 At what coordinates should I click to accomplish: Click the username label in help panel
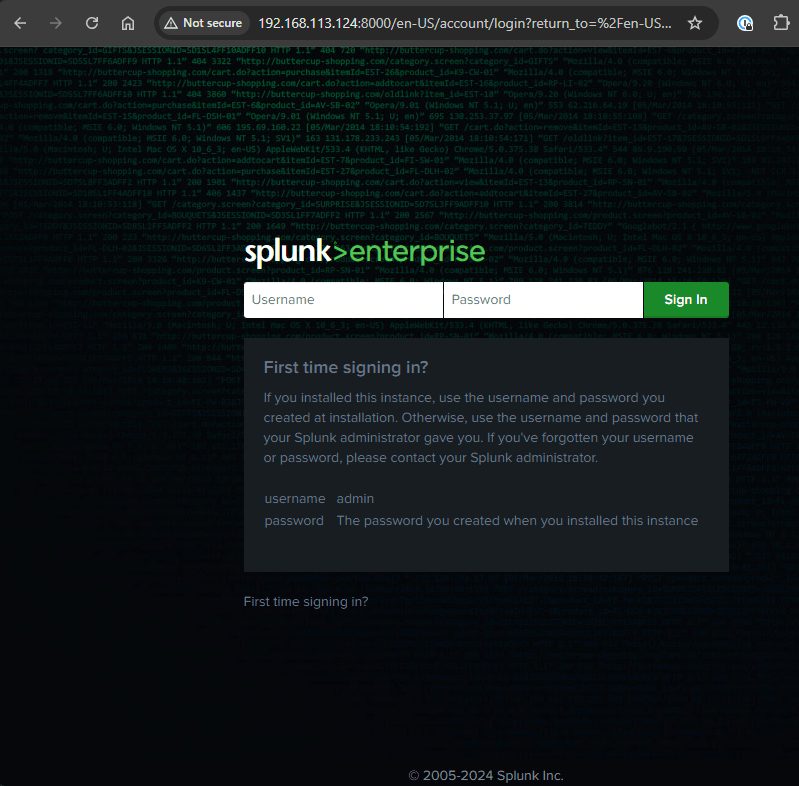pyautogui.click(x=294, y=498)
